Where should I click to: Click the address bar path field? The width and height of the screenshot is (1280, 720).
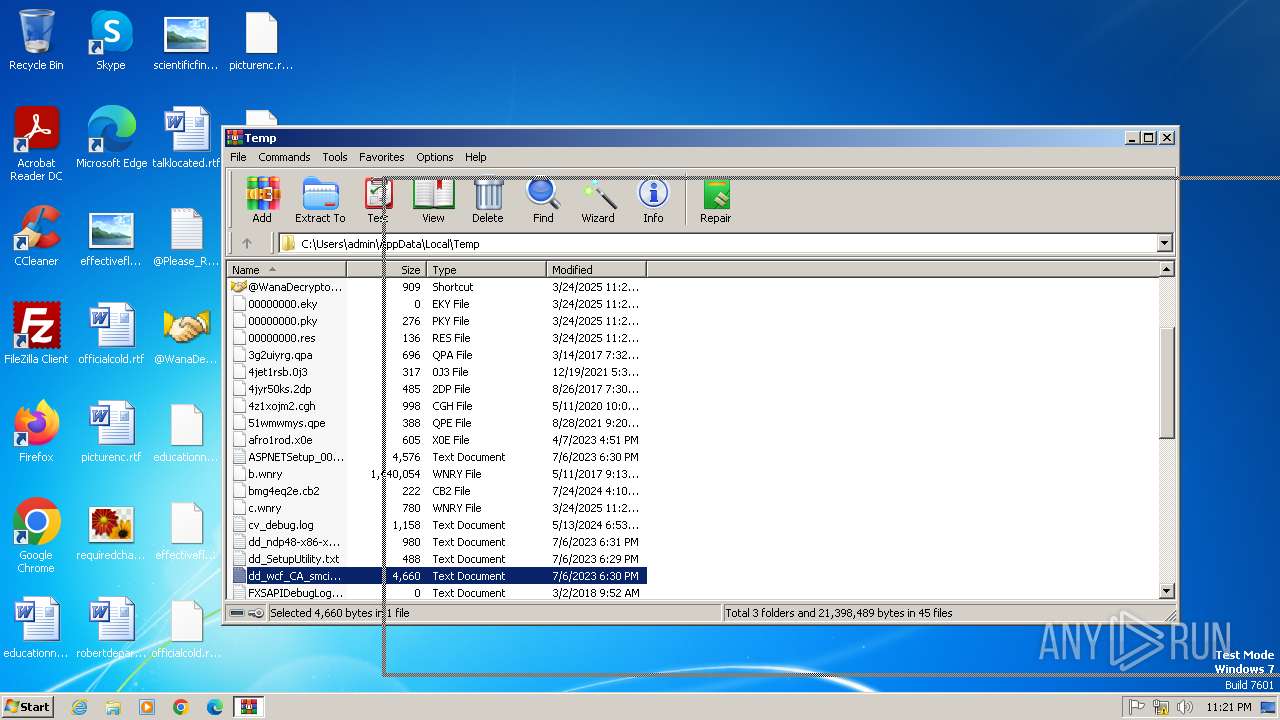click(x=717, y=243)
